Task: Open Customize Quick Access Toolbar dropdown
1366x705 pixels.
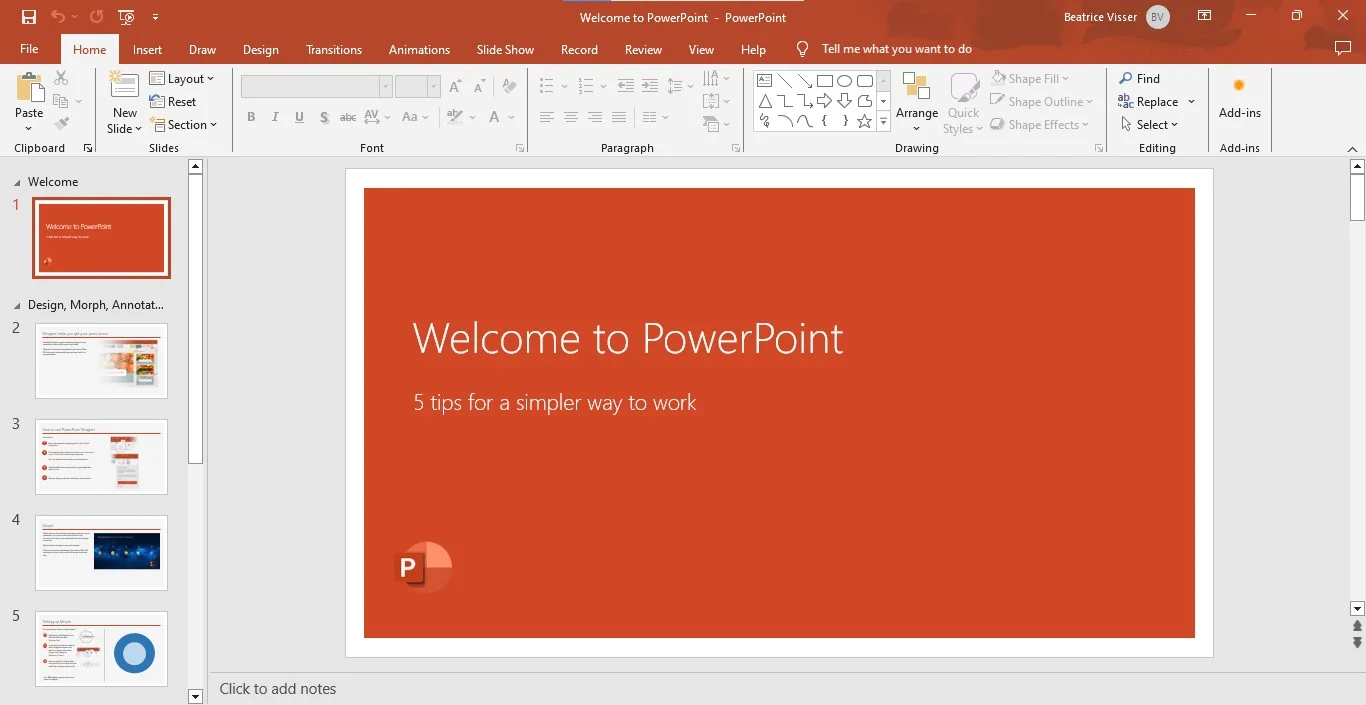Action: coord(155,17)
